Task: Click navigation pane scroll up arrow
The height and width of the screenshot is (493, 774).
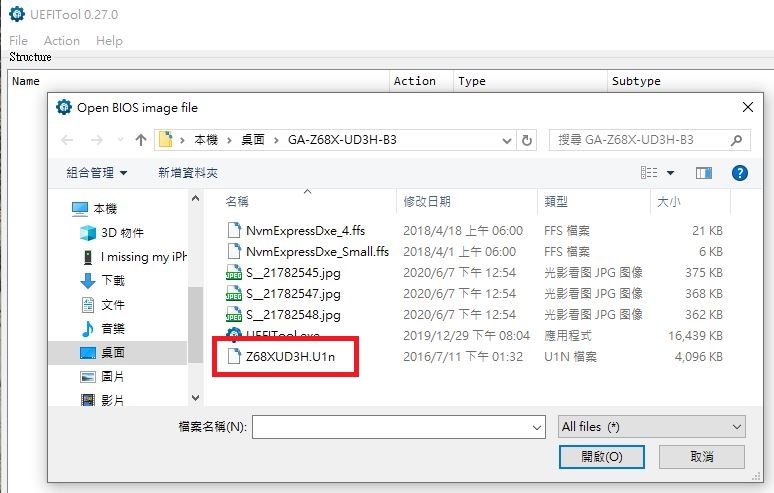Action: tap(195, 198)
